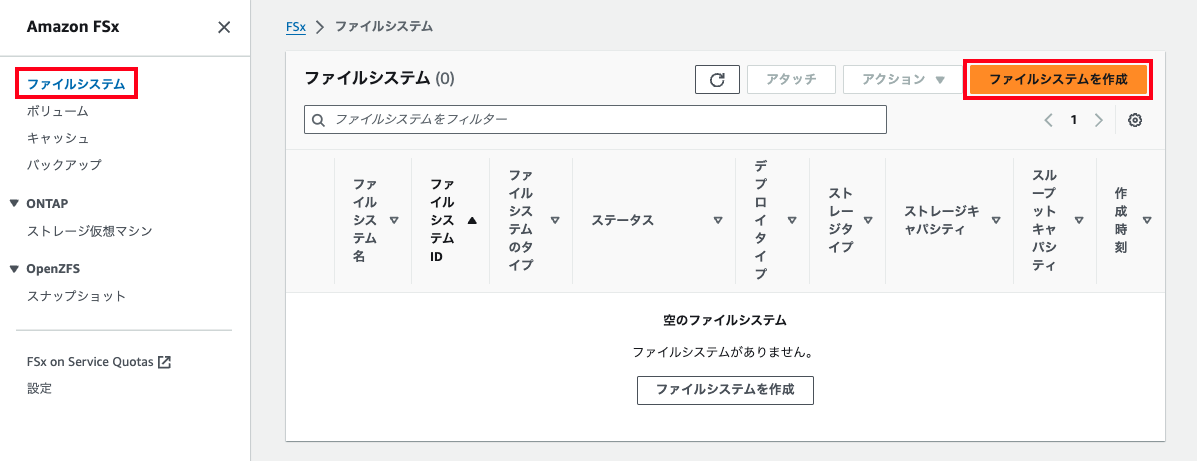Click white ファイルシステムを作成 button in empty table
This screenshot has width=1197, height=461.
pos(725,390)
